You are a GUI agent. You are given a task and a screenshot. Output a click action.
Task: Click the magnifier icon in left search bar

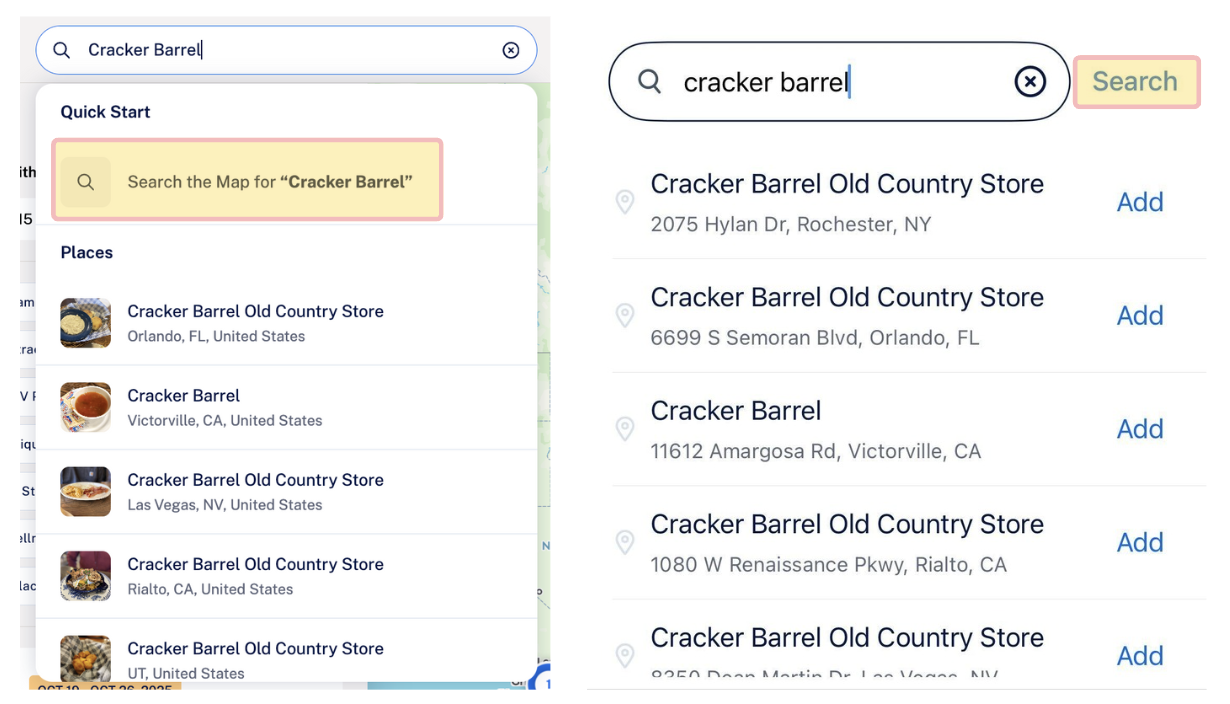pyautogui.click(x=62, y=50)
